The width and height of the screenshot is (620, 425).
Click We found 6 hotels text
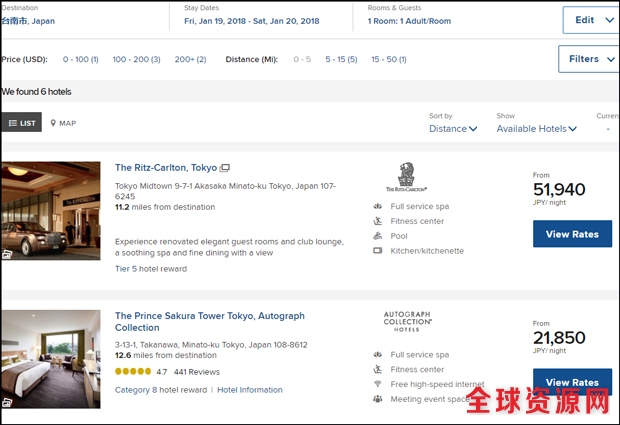[36, 92]
